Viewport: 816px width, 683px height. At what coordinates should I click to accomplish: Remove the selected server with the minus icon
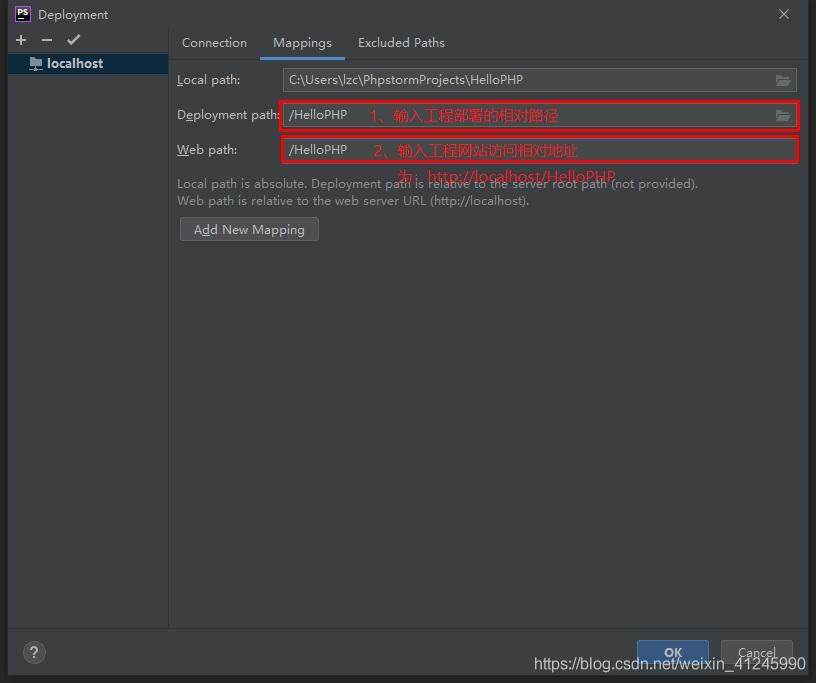(47, 40)
